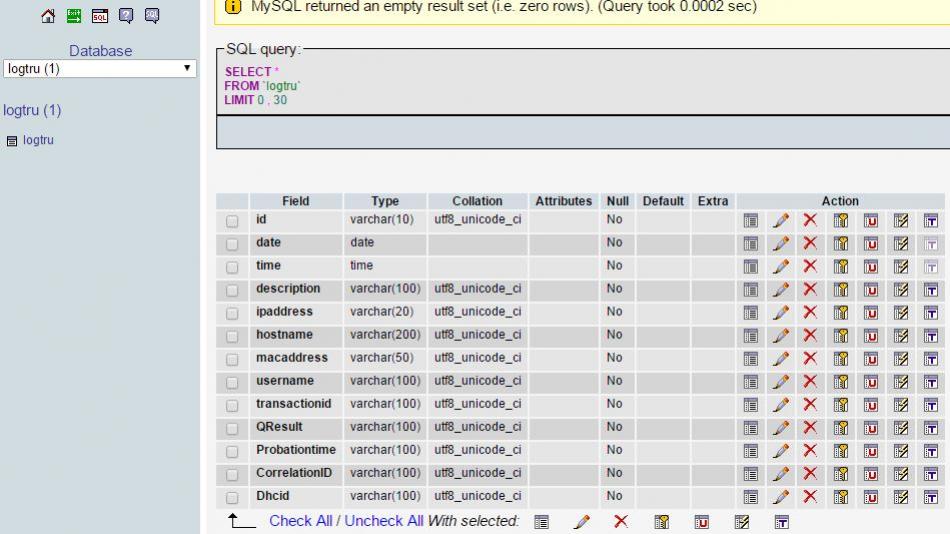This screenshot has height=534, width=950.
Task: Tick the checkbox for field time
Action: pos(232,267)
